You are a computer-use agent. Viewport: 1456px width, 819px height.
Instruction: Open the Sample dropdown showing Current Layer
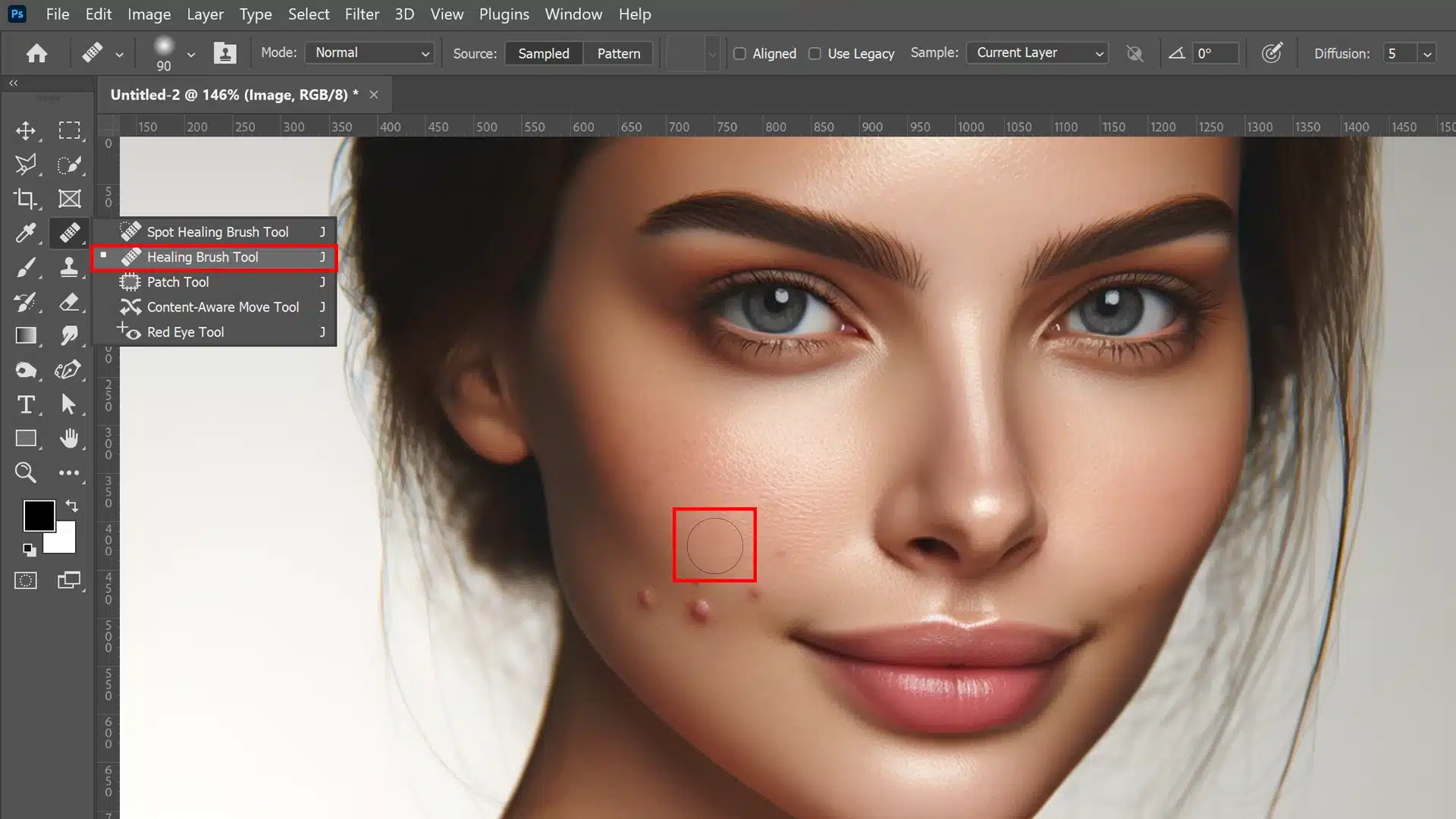coord(1037,53)
